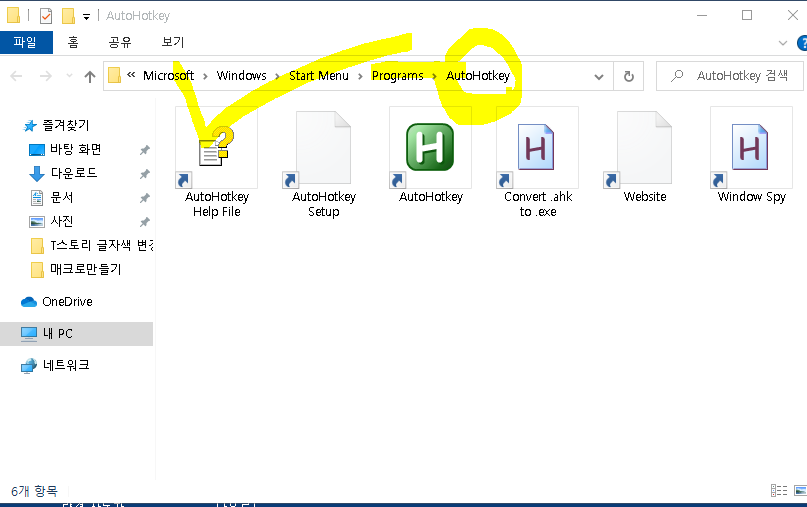Open 바탕 화면 in the sidebar
Viewport: 807px width, 507px height.
(x=66, y=149)
